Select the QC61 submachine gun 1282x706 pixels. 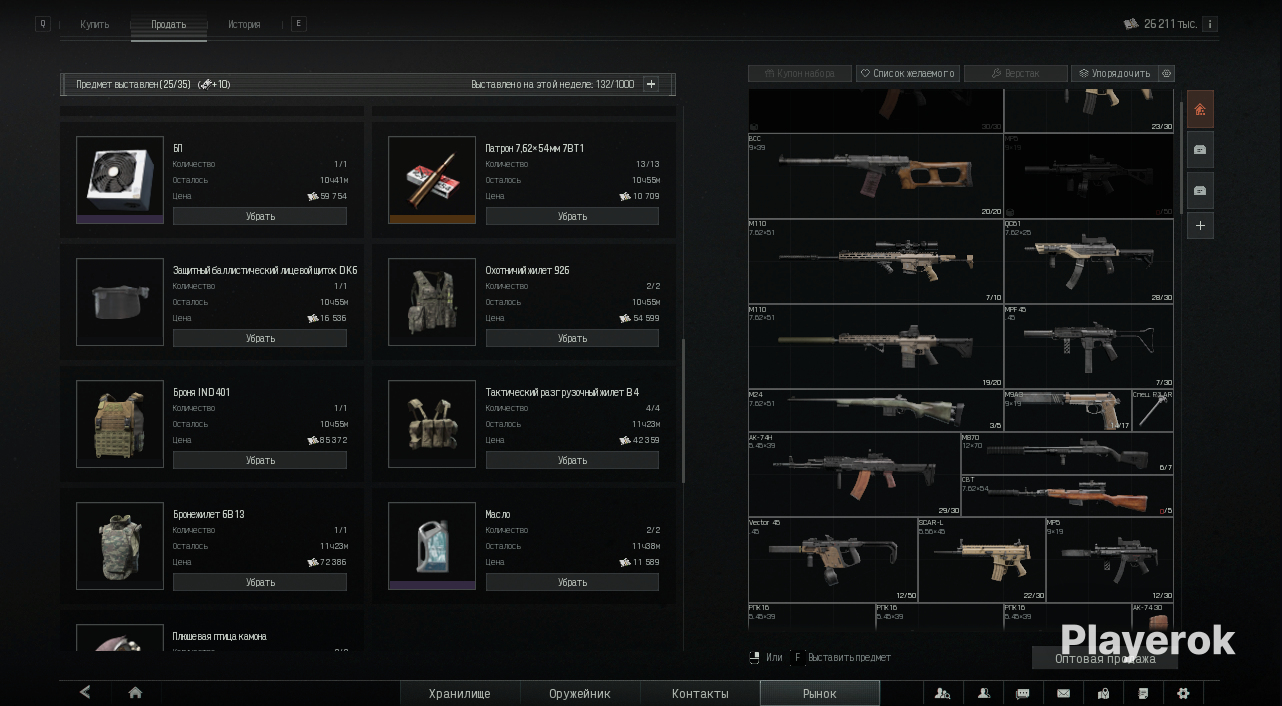pos(1089,261)
